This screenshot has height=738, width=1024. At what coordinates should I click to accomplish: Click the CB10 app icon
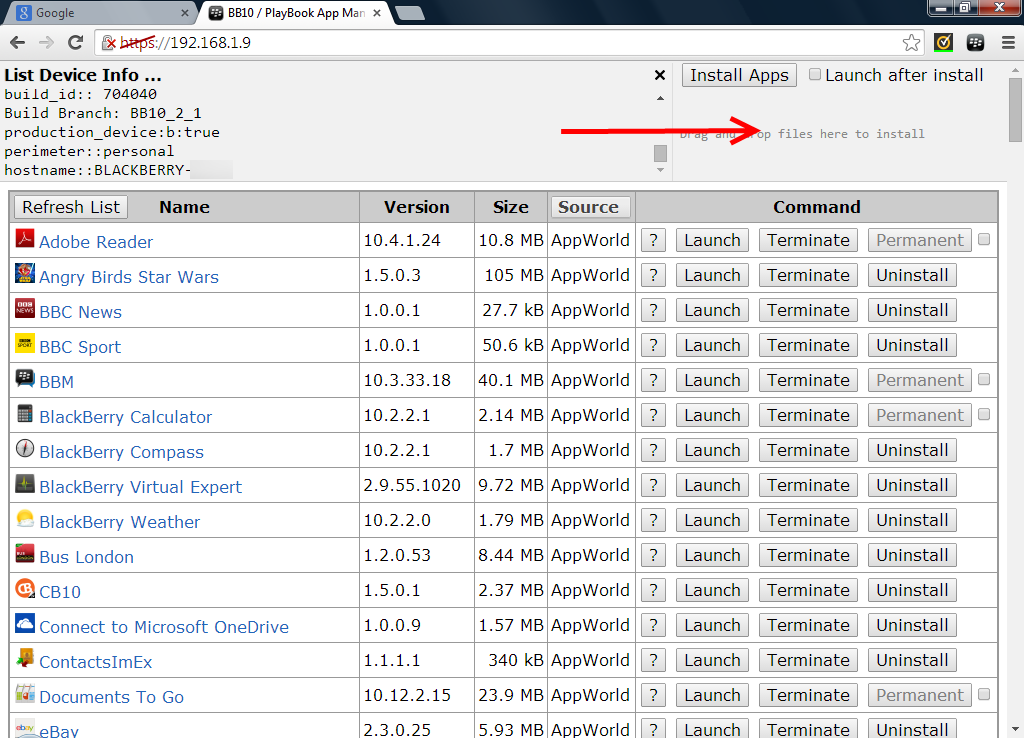(x=25, y=588)
